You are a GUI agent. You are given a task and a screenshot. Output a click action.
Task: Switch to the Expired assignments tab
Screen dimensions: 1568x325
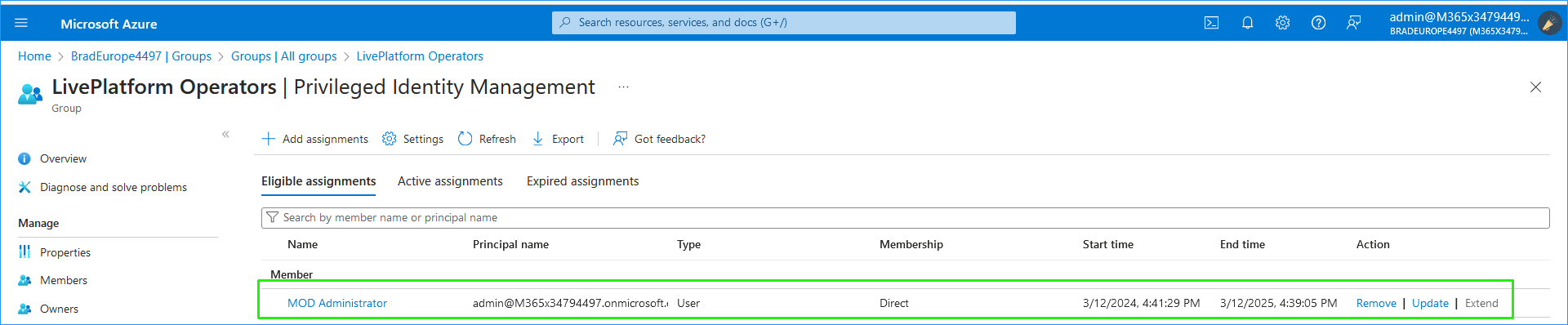tap(582, 181)
